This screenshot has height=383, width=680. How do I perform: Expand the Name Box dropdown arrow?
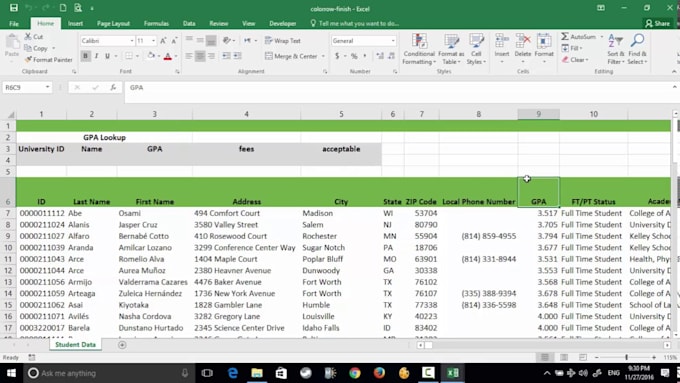point(47,87)
